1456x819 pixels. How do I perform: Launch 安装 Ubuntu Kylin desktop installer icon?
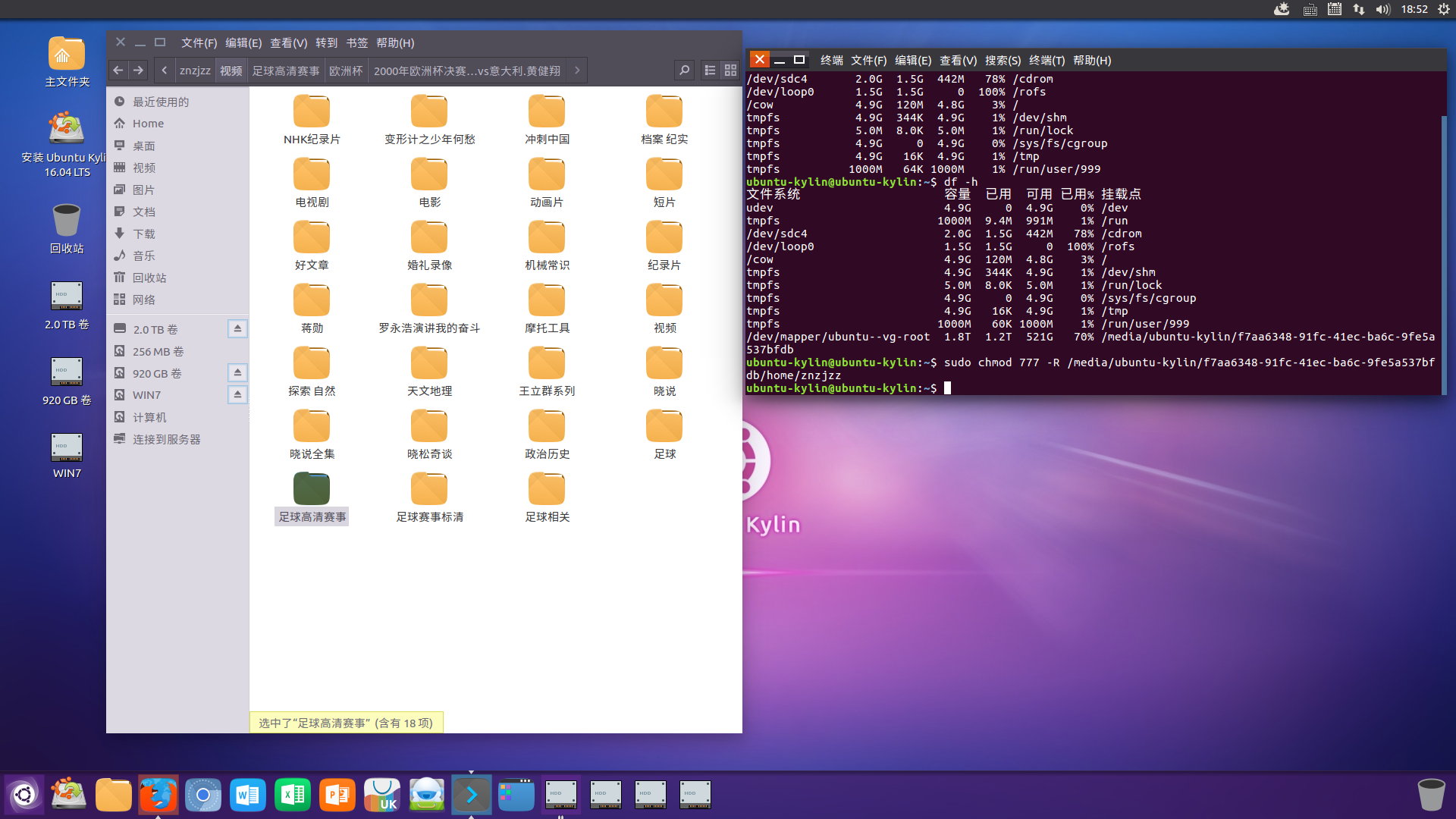pyautogui.click(x=67, y=144)
